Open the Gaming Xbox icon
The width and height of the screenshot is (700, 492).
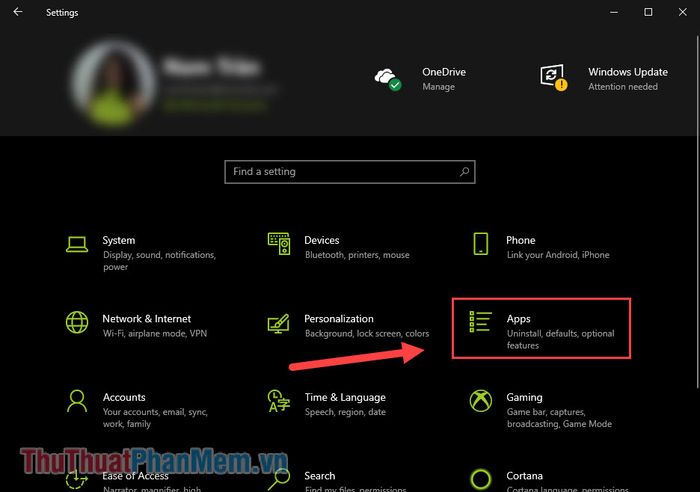[481, 400]
